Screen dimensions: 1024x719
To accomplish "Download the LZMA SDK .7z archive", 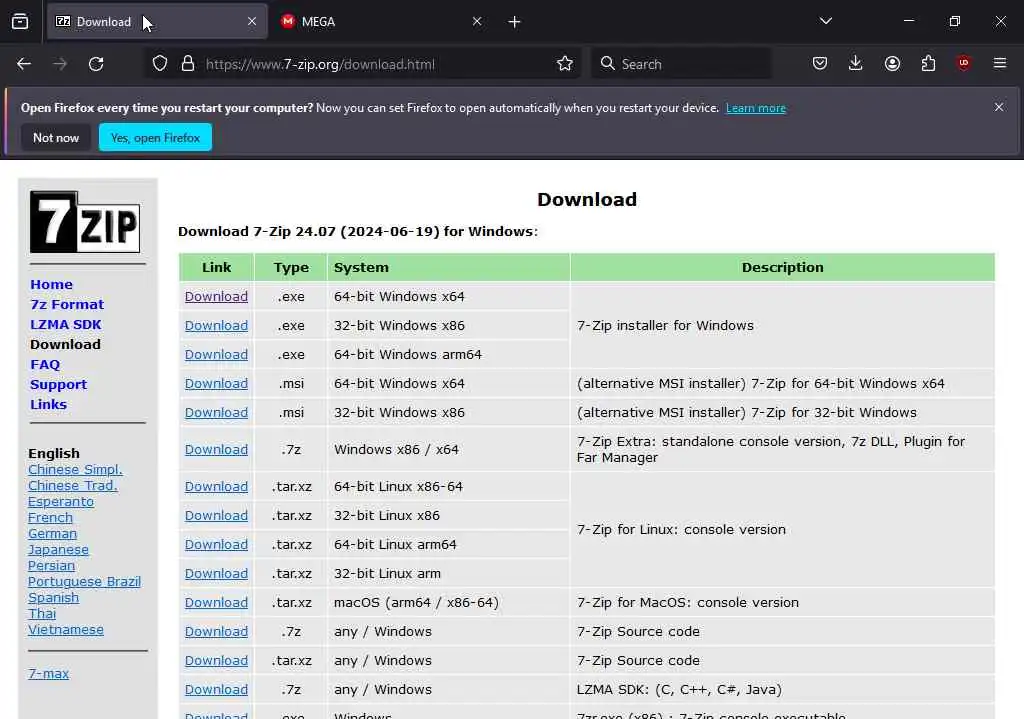I will coord(216,690).
